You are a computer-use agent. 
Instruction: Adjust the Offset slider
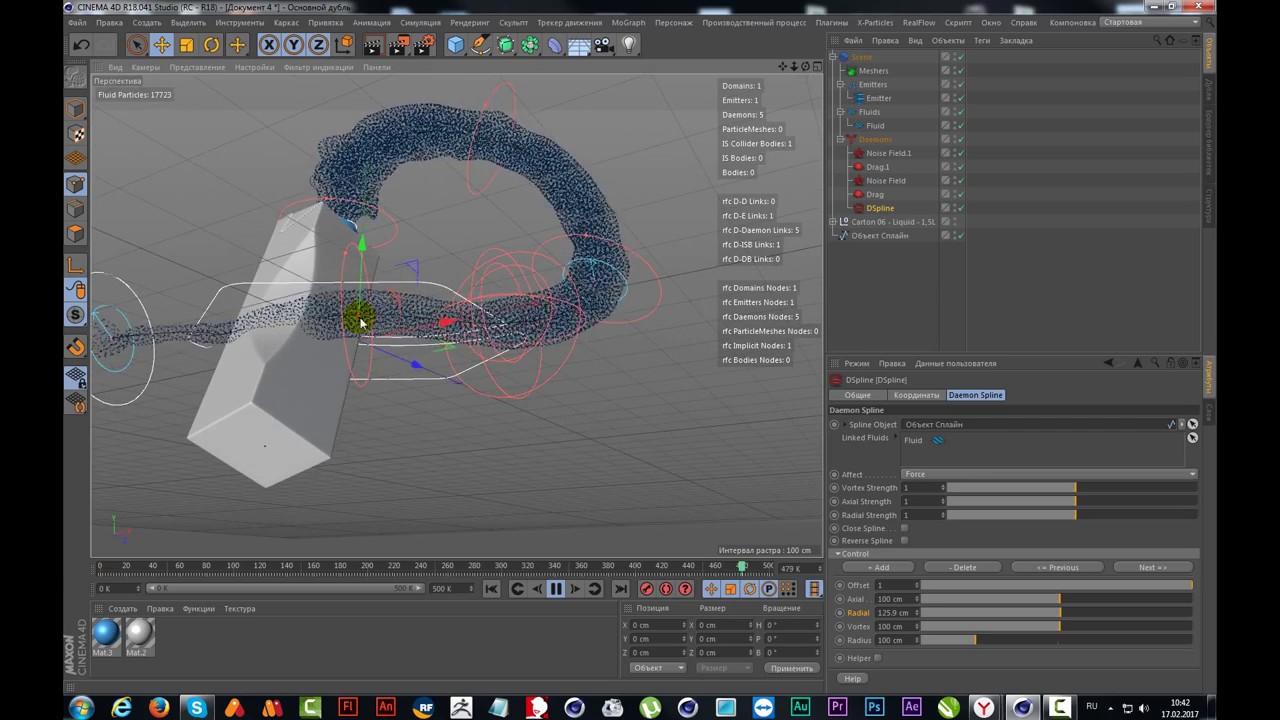[x=1056, y=585]
